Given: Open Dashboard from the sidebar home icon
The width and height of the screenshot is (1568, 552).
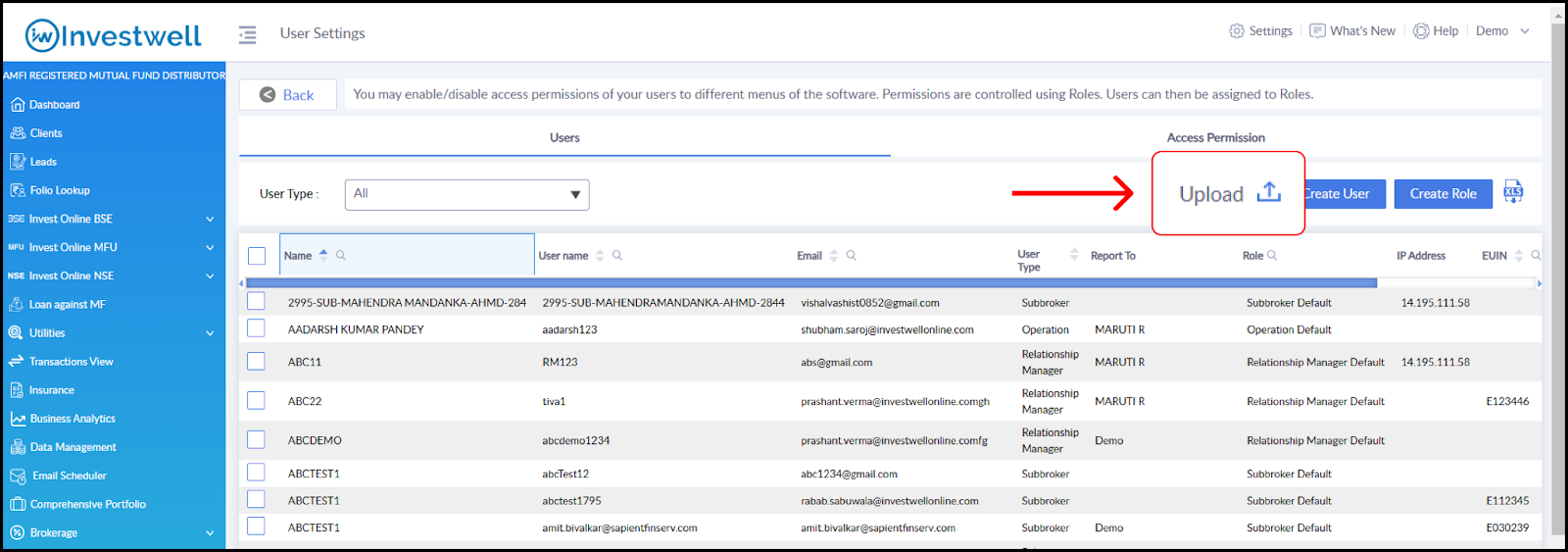Looking at the screenshot, I should (x=17, y=105).
